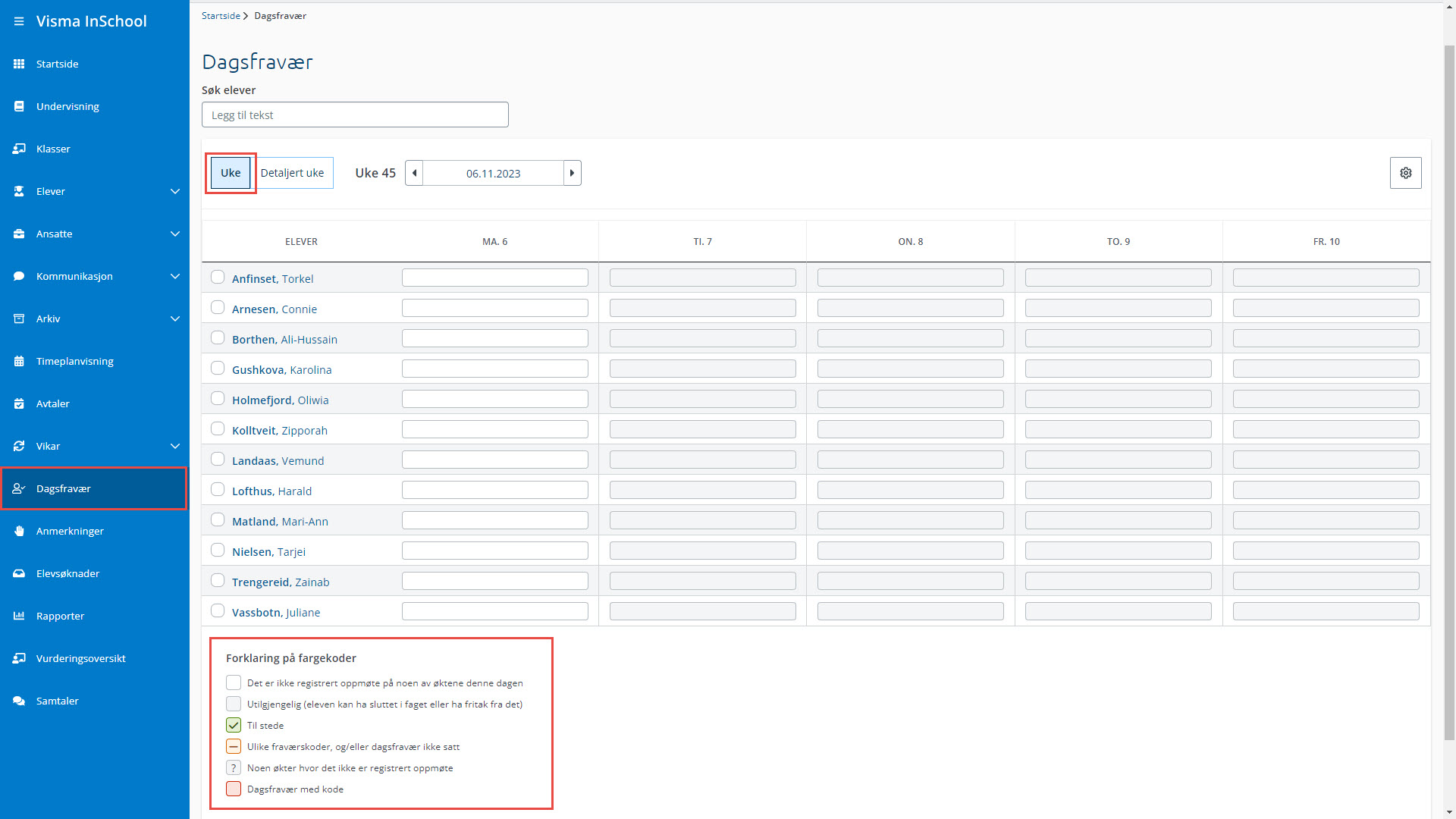The image size is (1456, 819).
Task: Click the Elevsøknader inbox icon
Action: click(x=19, y=573)
